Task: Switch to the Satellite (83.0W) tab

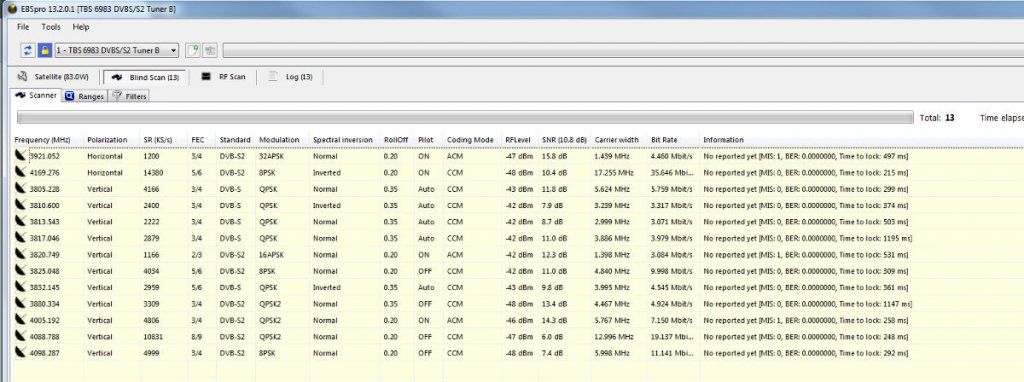Action: 54,77
